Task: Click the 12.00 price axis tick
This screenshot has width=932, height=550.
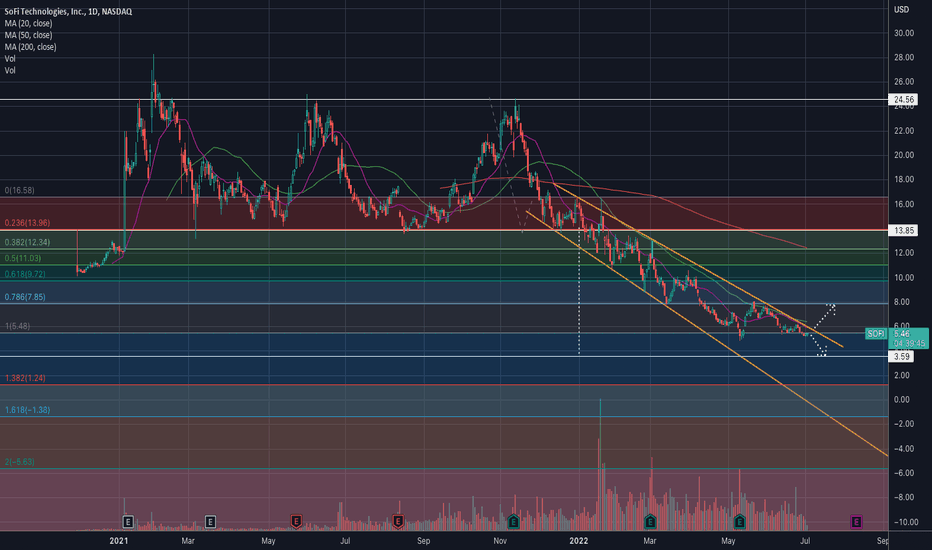Action: [x=903, y=253]
